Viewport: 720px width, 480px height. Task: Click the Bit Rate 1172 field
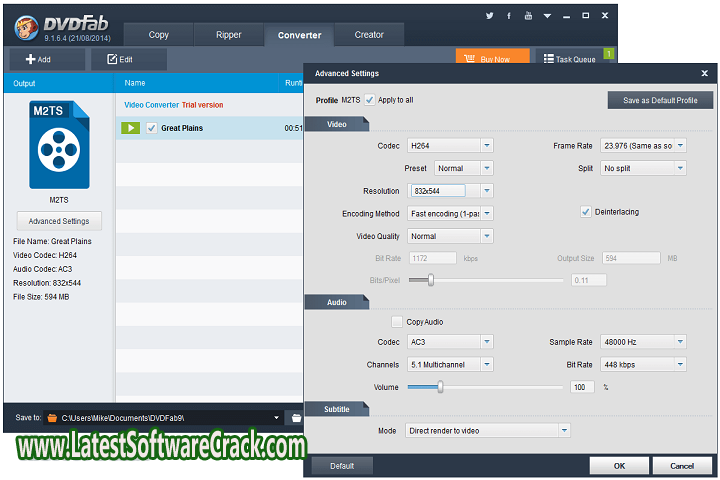[x=433, y=258]
